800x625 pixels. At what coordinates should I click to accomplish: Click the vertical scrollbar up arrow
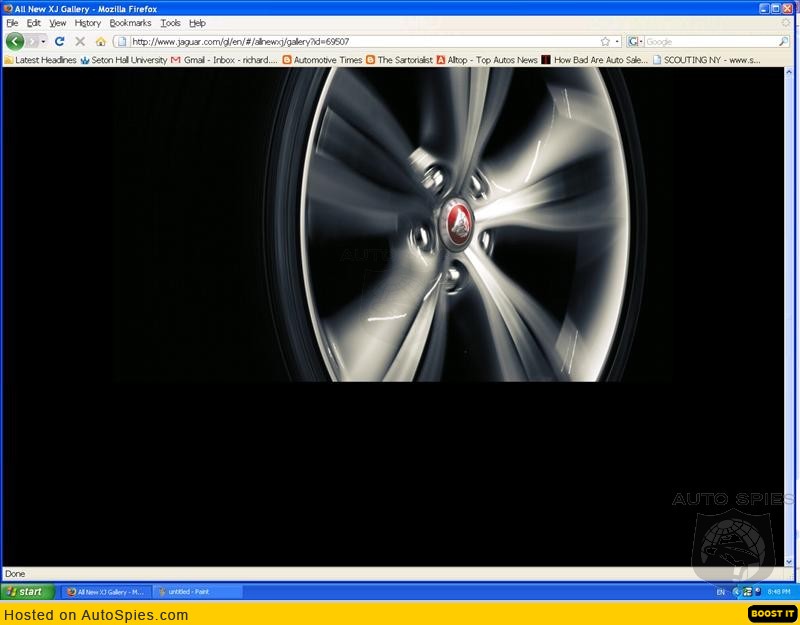pyautogui.click(x=789, y=72)
